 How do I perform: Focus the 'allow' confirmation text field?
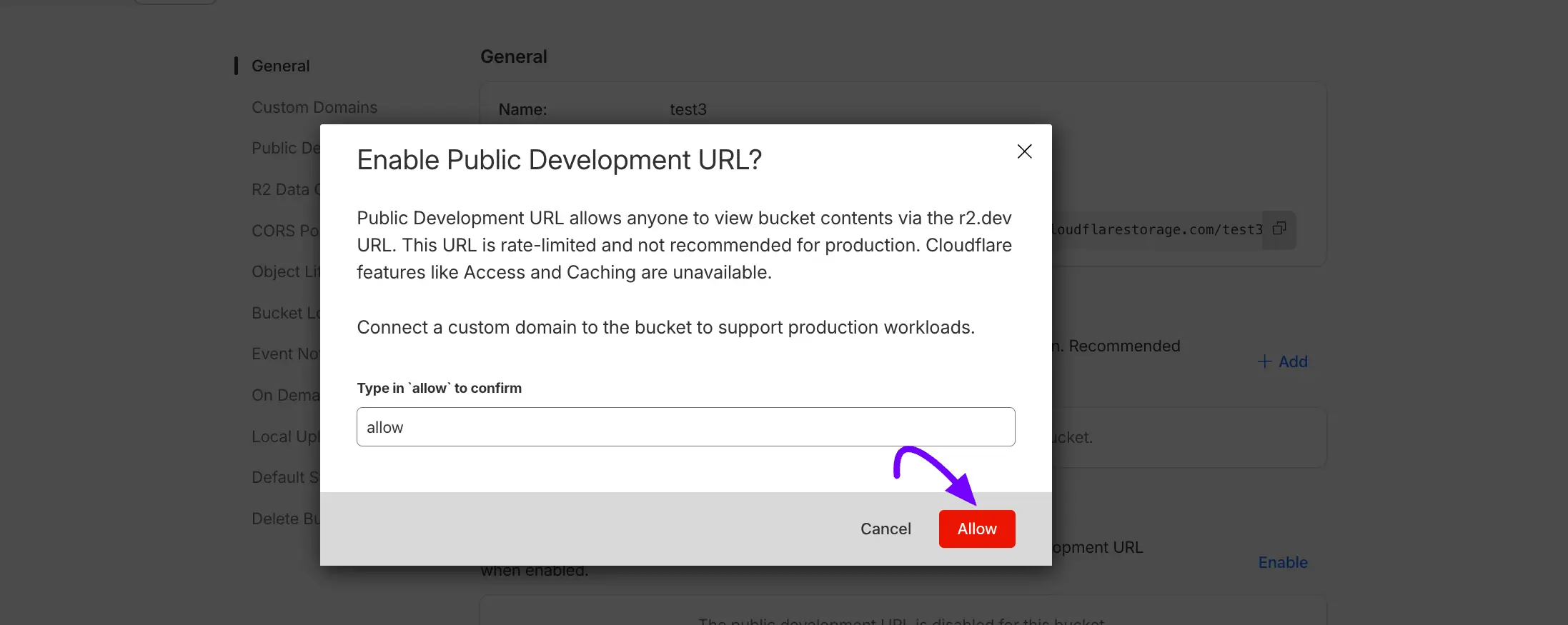click(x=685, y=427)
